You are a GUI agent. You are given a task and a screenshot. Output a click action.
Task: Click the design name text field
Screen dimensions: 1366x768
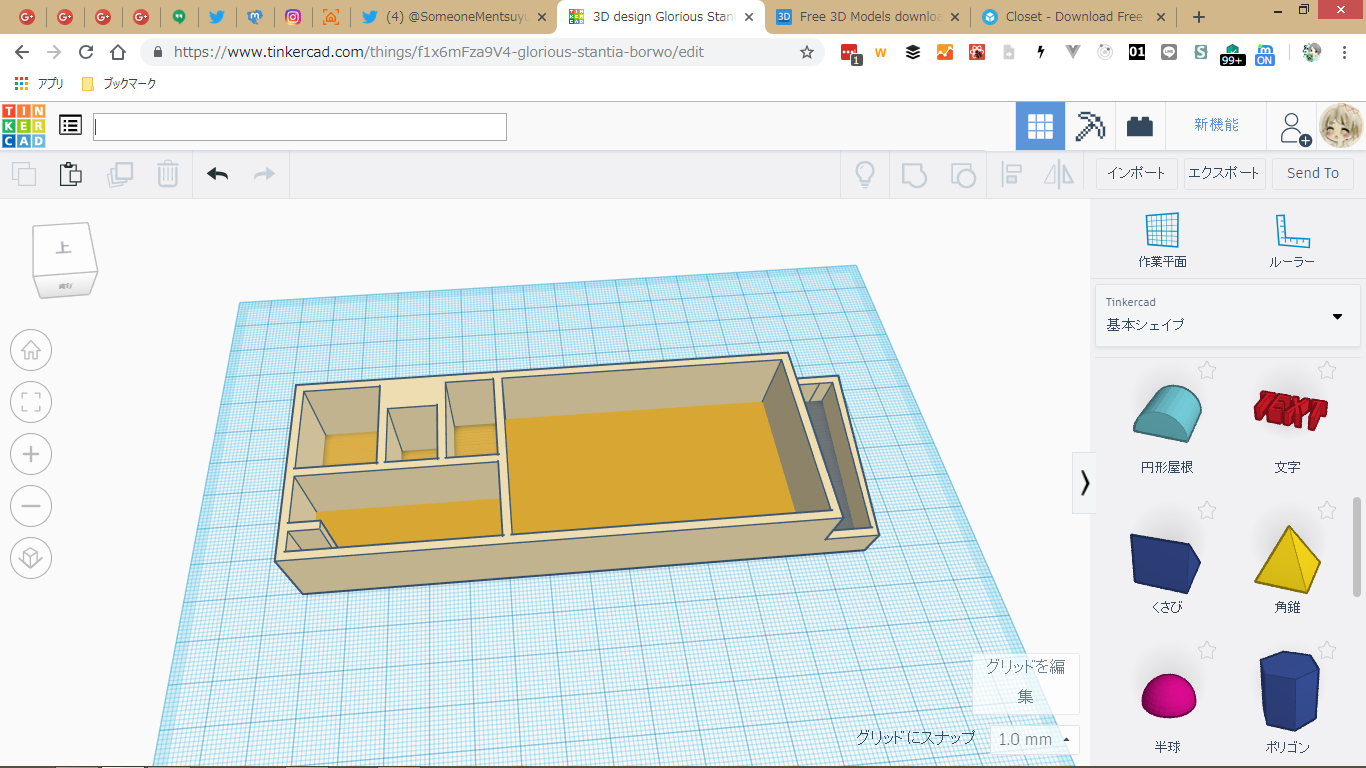[300, 127]
